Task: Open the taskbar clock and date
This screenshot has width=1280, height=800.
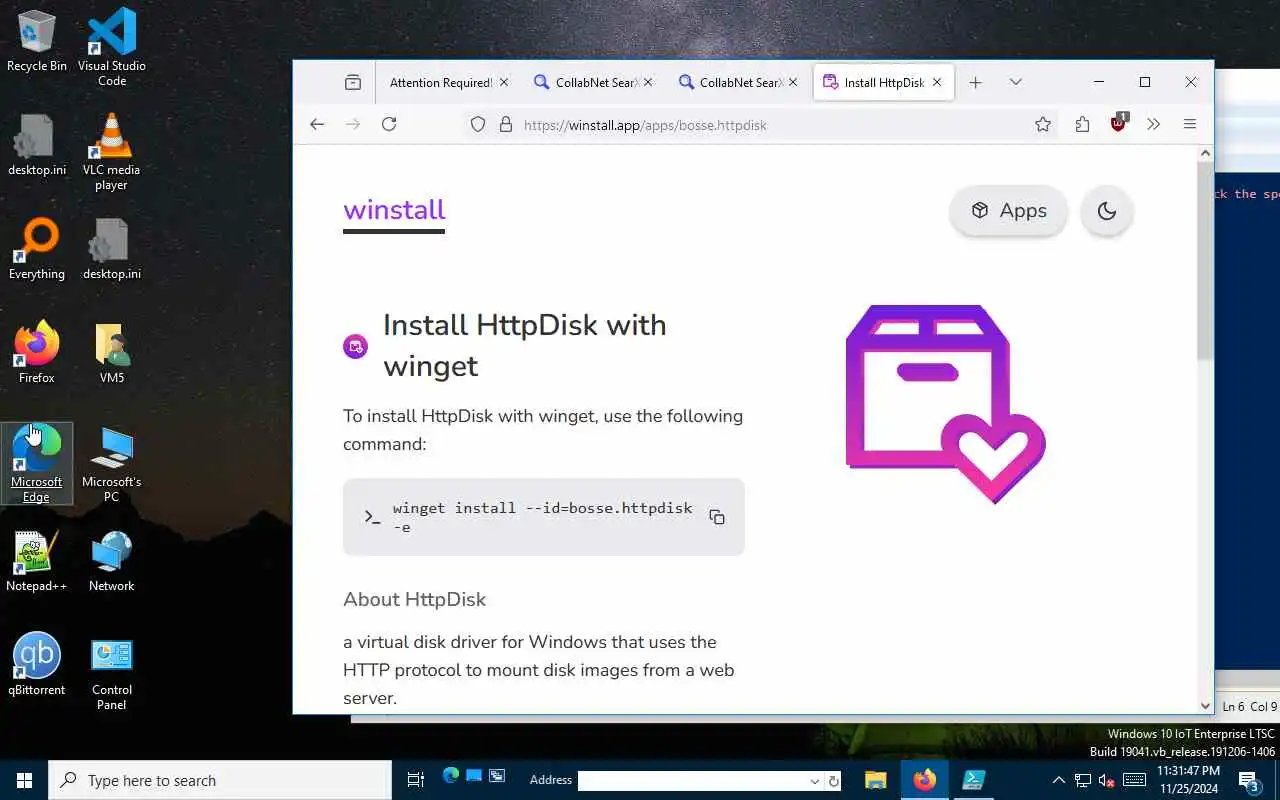Action: [1189, 780]
